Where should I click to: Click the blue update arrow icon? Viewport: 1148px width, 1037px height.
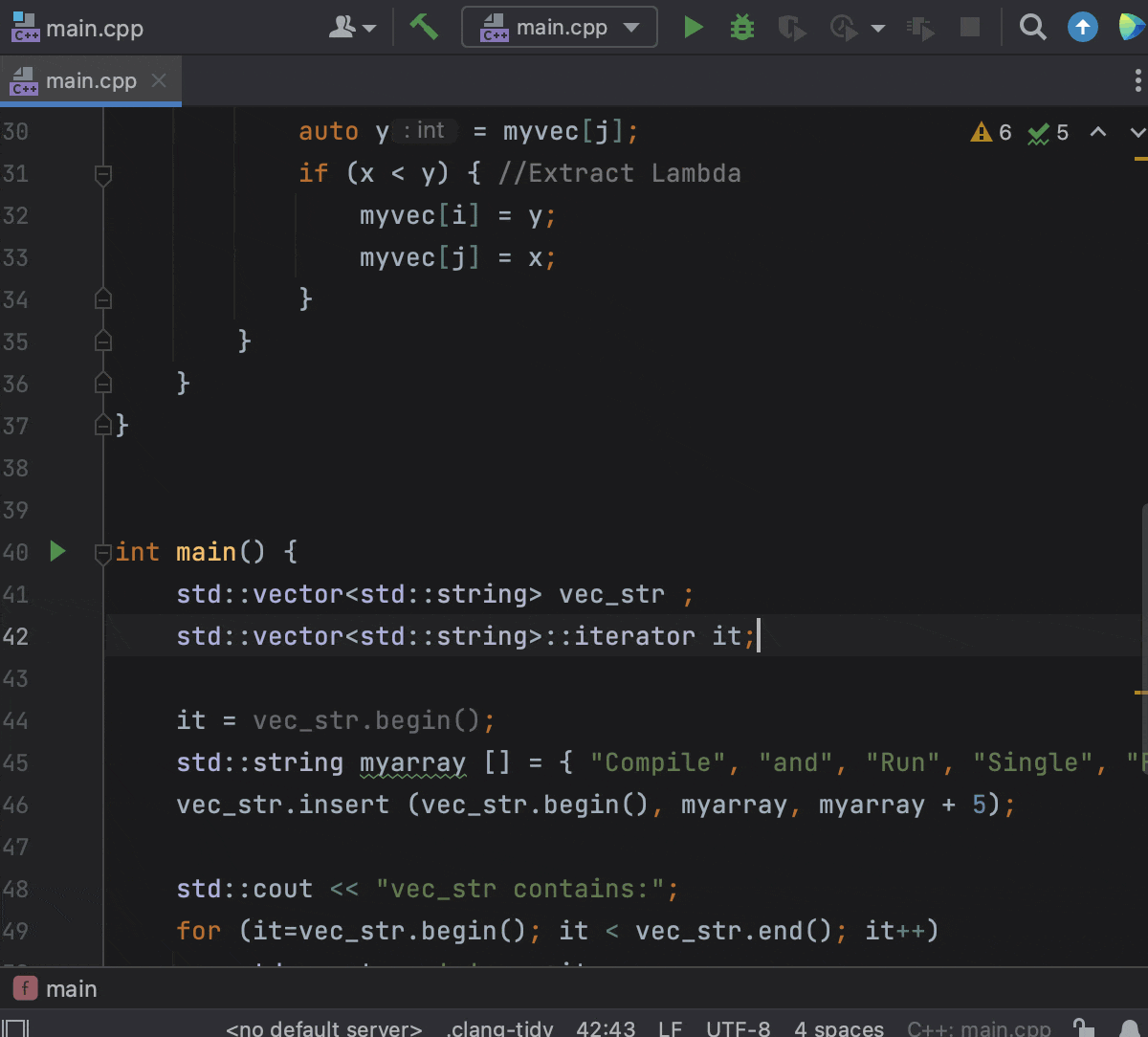click(x=1082, y=27)
